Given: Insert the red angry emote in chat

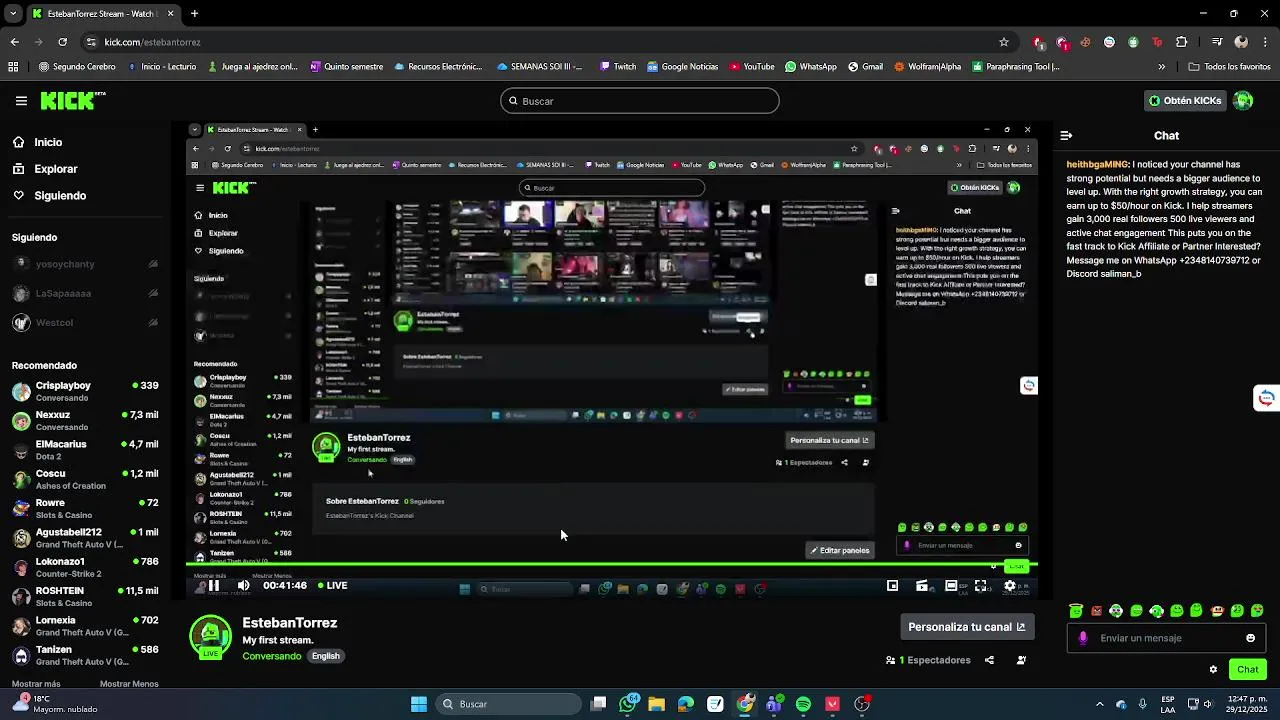Looking at the screenshot, I should (x=1096, y=611).
